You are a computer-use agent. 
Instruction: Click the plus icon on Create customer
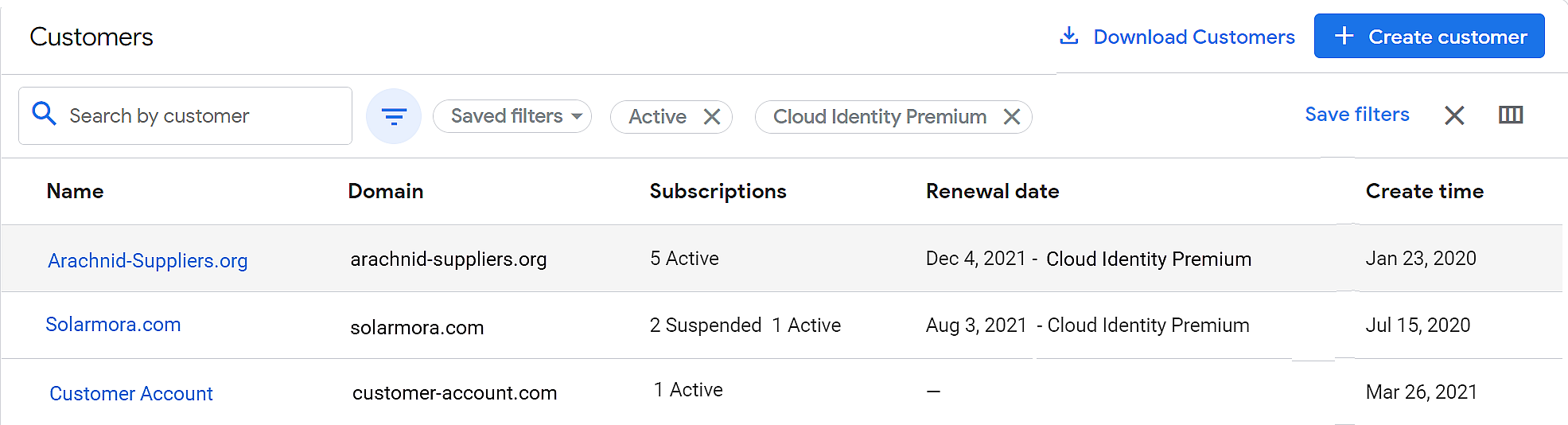pyautogui.click(x=1344, y=36)
